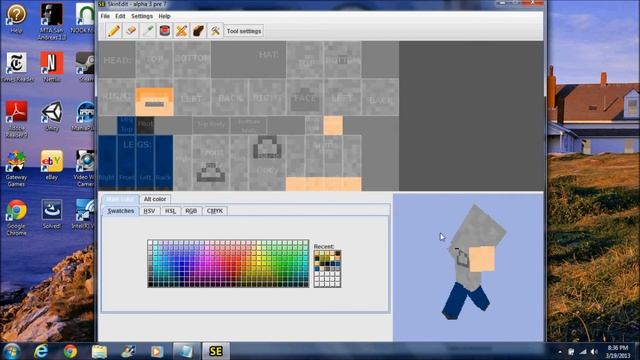640x360 pixels.
Task: Select the CMYK tab
Action: (x=215, y=211)
